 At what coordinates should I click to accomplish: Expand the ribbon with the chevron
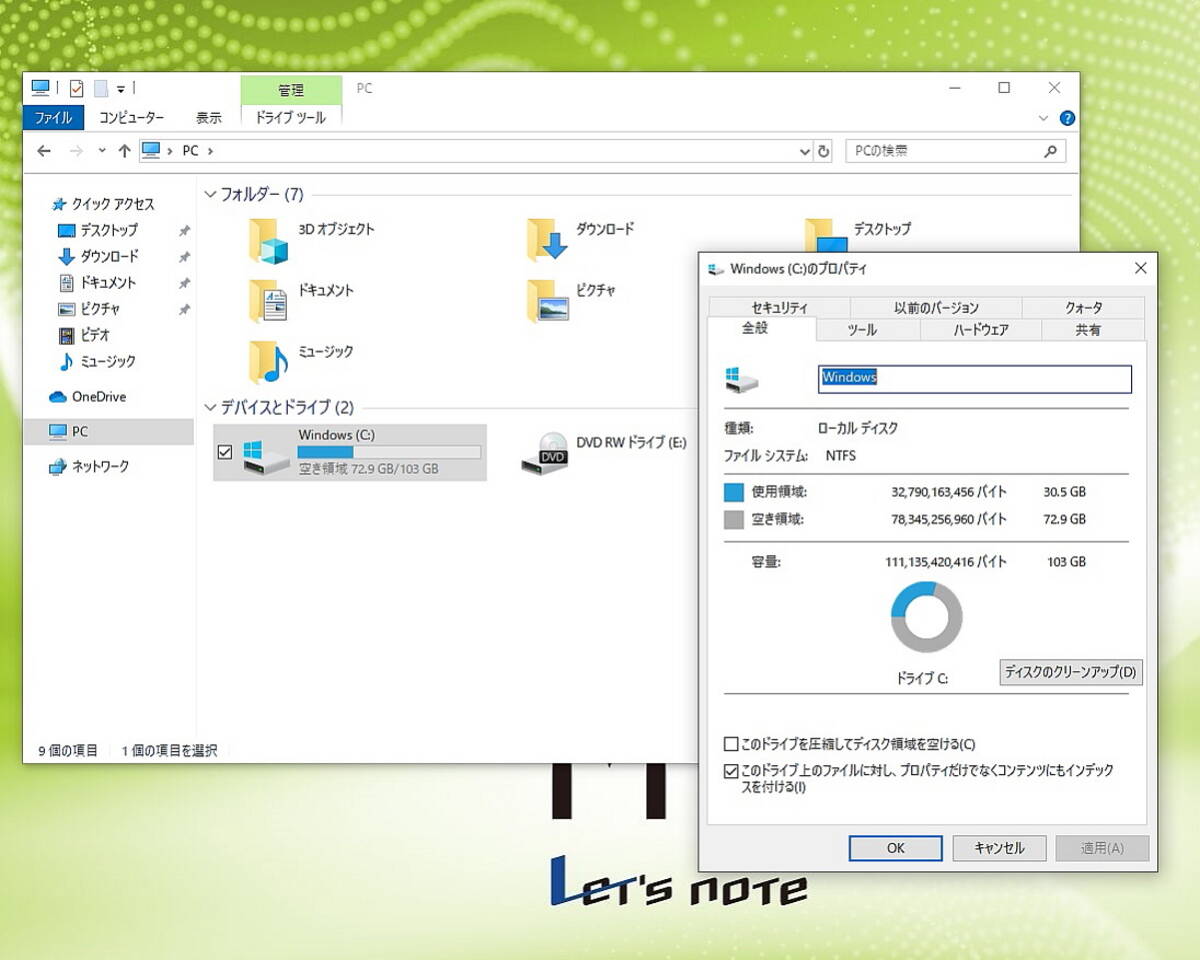pos(1044,117)
